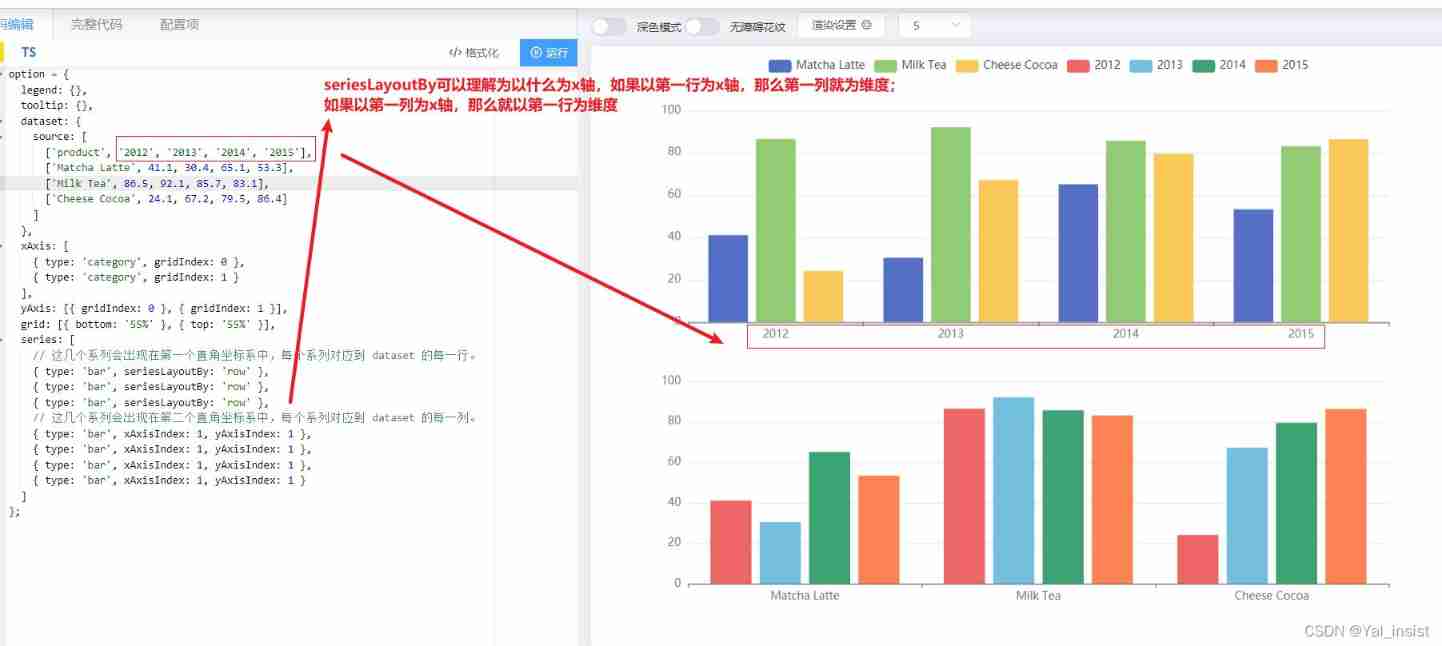The image size is (1442, 646).
Task: Toggle Matcha Latte legend entry
Action: click(817, 65)
